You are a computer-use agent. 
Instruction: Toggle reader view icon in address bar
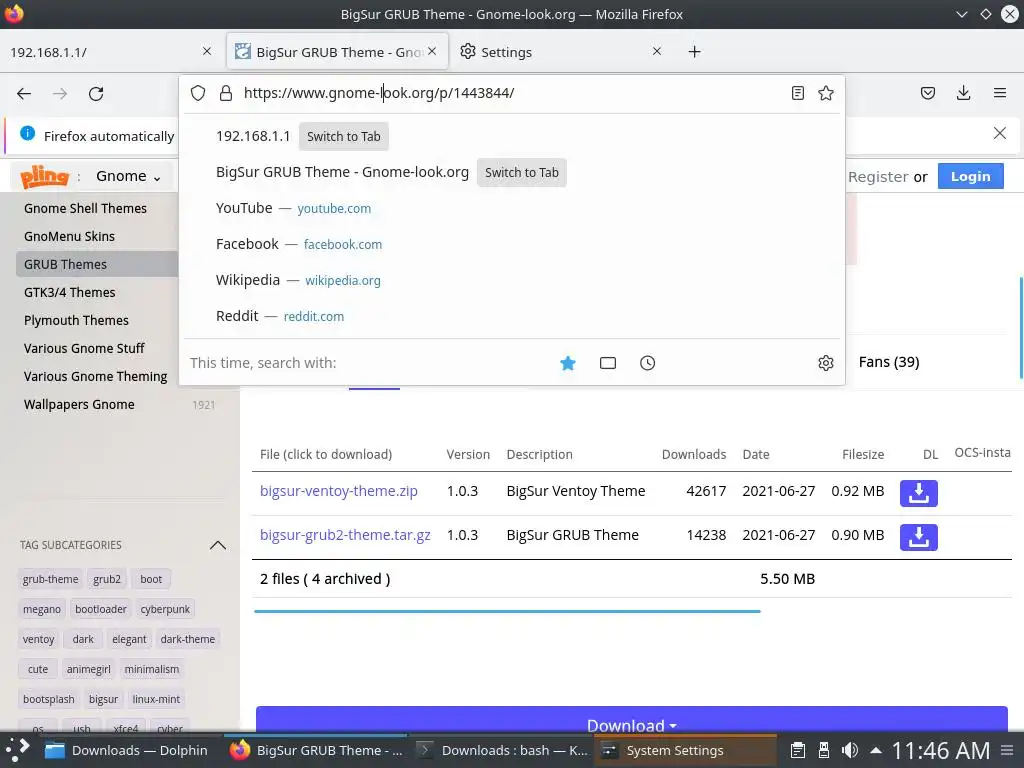[x=797, y=93]
